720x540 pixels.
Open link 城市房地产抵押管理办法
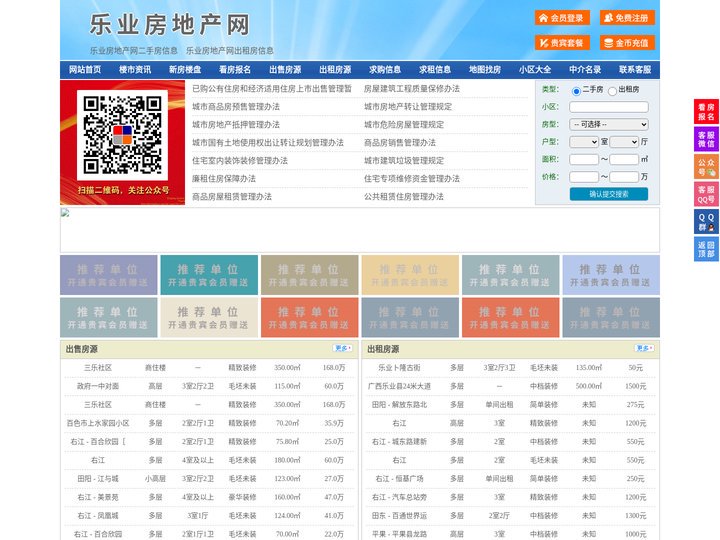click(236, 124)
